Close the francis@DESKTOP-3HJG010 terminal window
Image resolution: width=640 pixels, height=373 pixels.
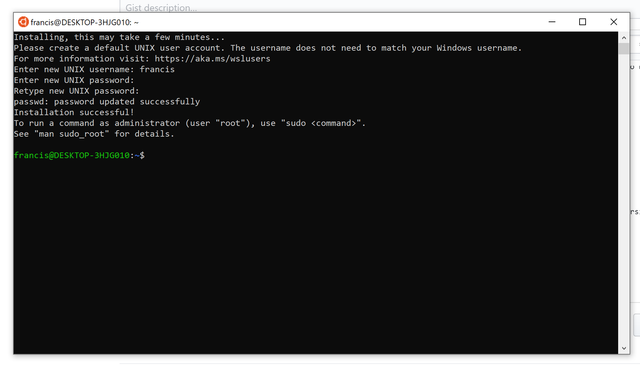[613, 22]
